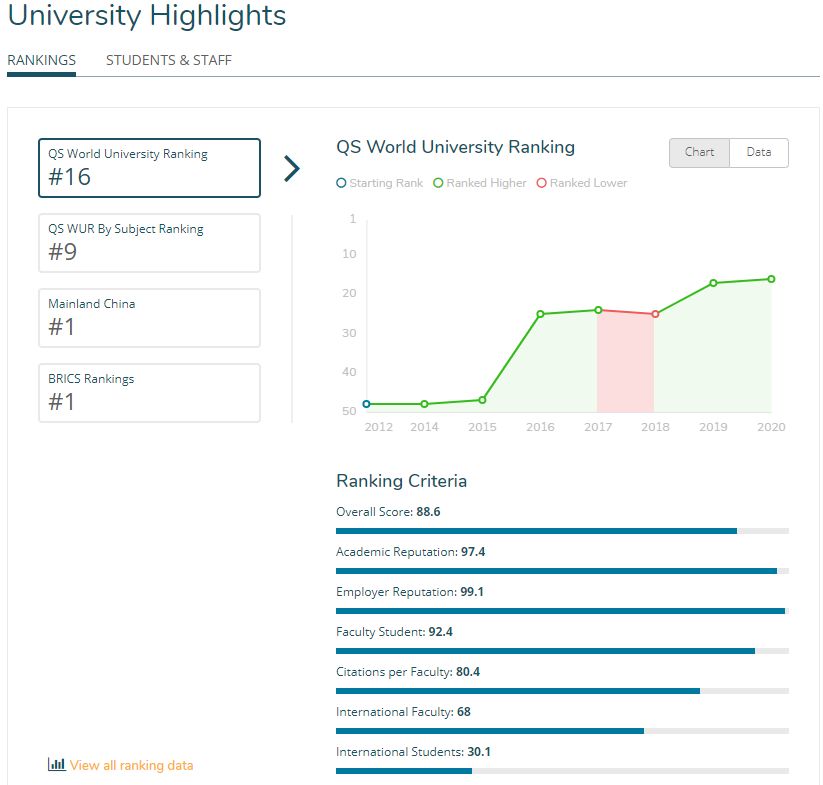The height and width of the screenshot is (785, 823).
Task: Click the 2019 data point on chart
Action: [x=713, y=283]
